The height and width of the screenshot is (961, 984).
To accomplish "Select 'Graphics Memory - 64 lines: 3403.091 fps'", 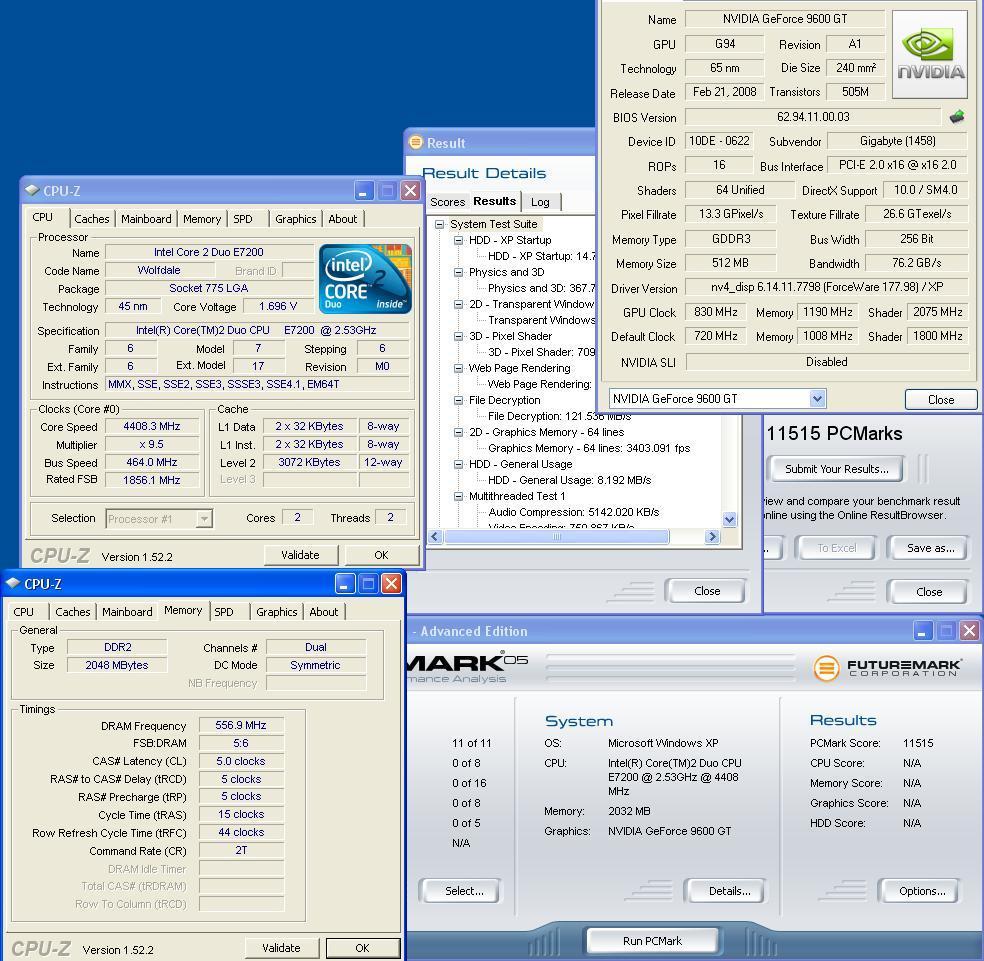I will pos(589,448).
